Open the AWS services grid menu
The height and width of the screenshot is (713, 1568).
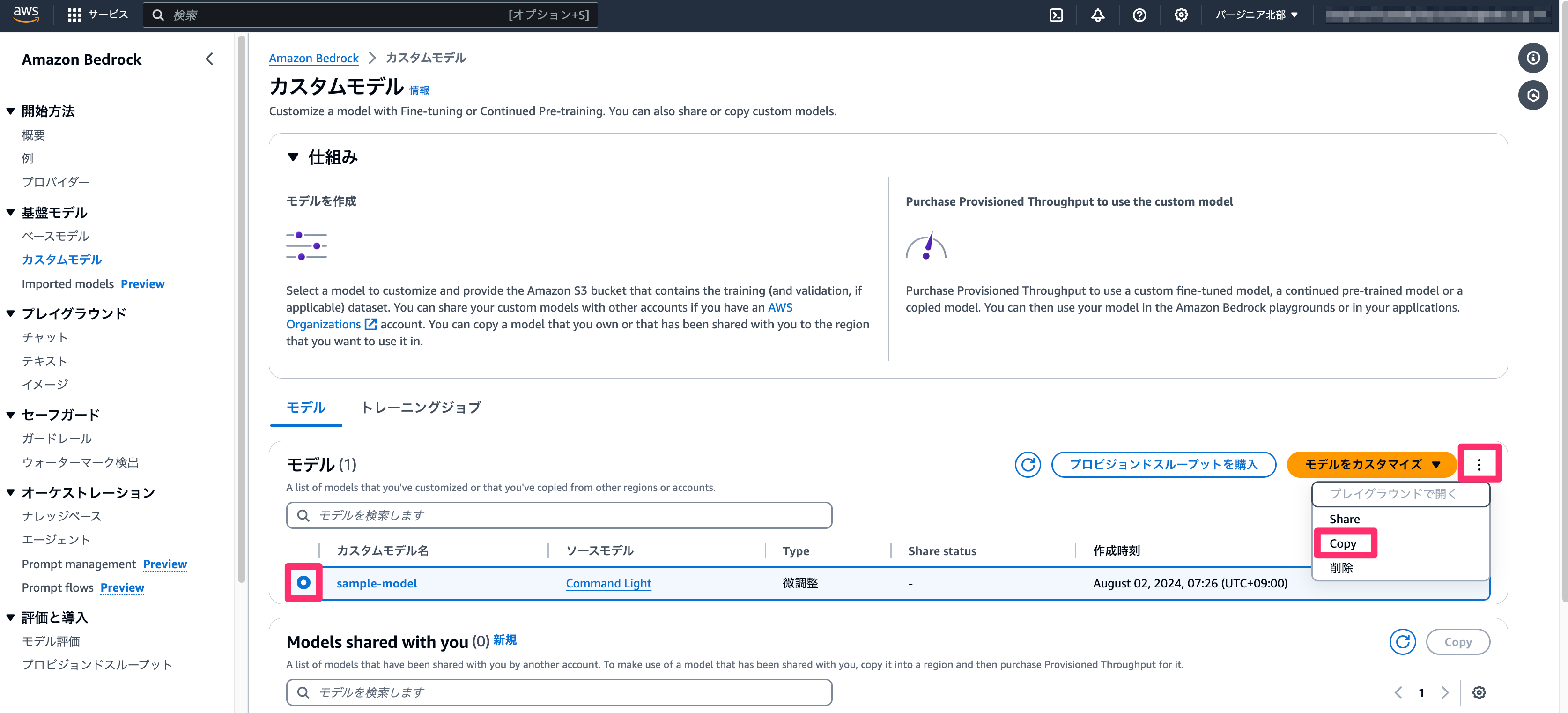74,15
